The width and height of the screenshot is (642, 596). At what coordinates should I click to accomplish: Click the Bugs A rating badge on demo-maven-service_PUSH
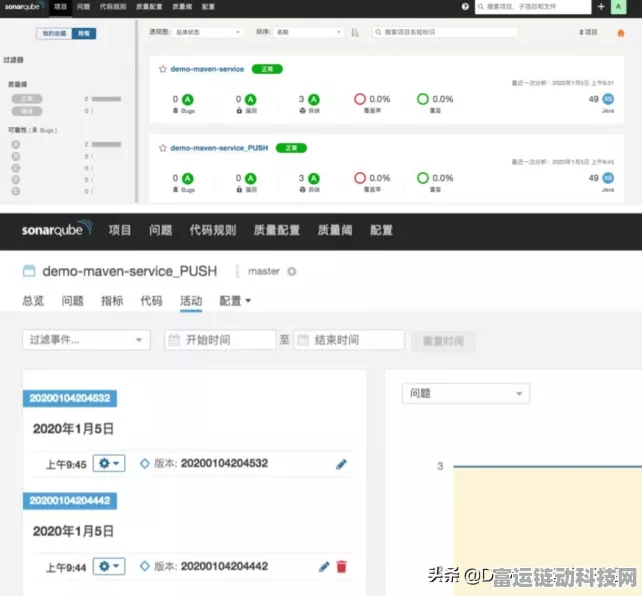click(188, 178)
